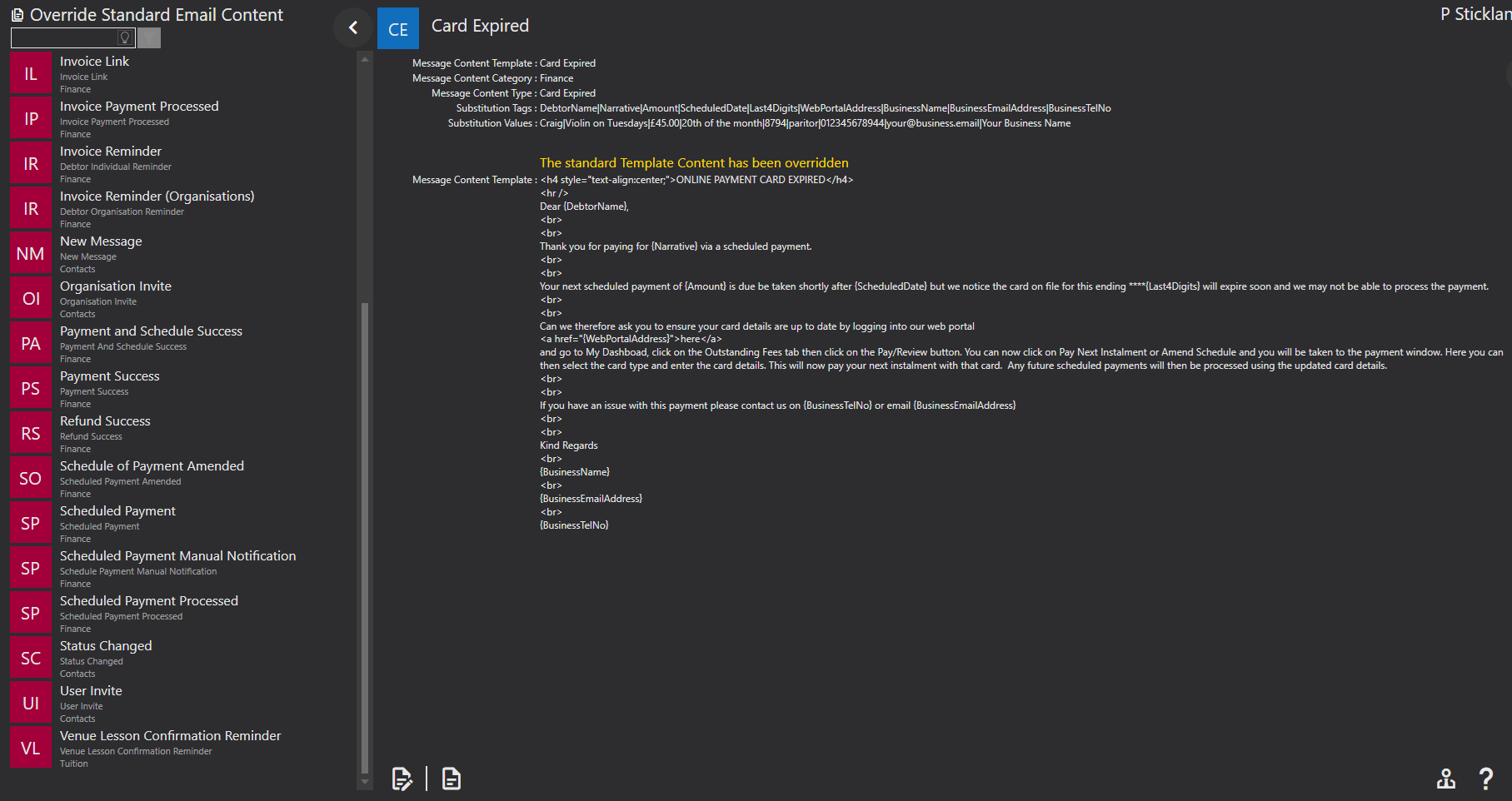Select Scheduled Payment Manual Notification
1512x801 pixels.
[x=182, y=568]
